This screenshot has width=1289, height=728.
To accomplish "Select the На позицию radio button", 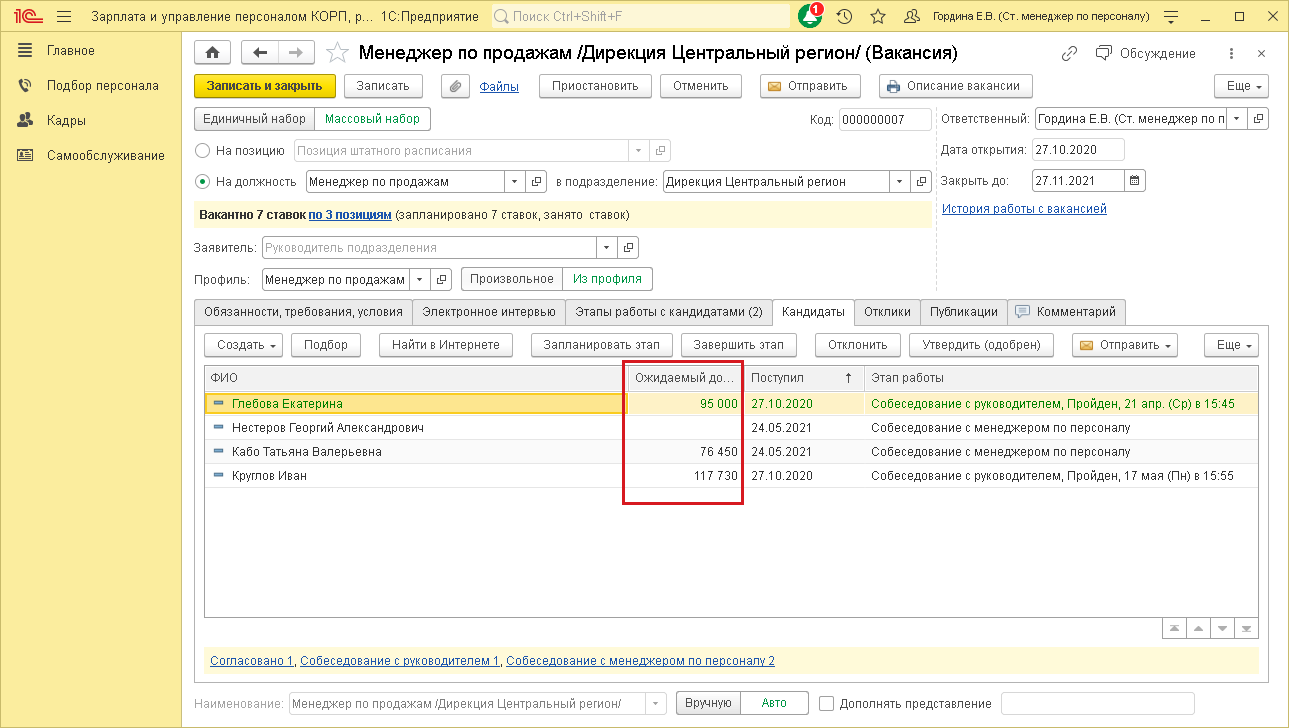I will coord(202,151).
